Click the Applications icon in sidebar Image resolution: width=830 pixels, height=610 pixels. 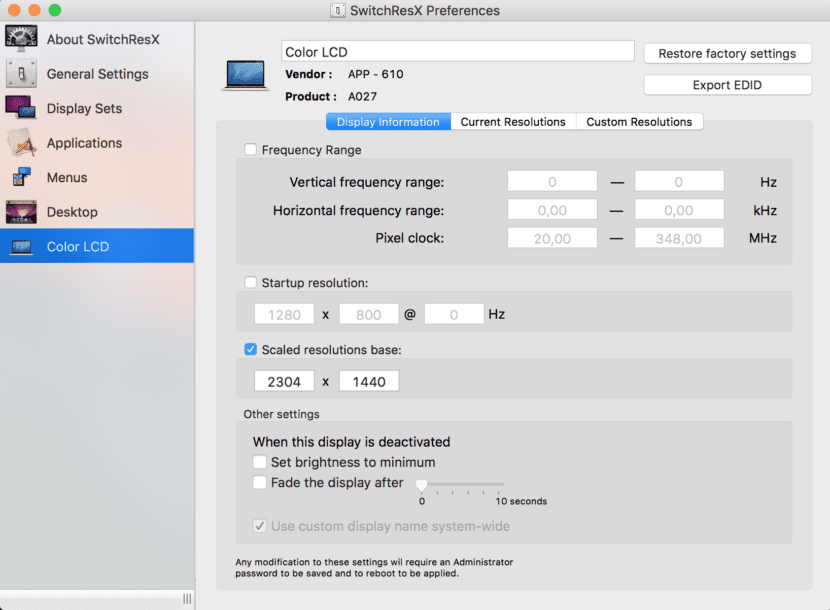pyautogui.click(x=21, y=142)
